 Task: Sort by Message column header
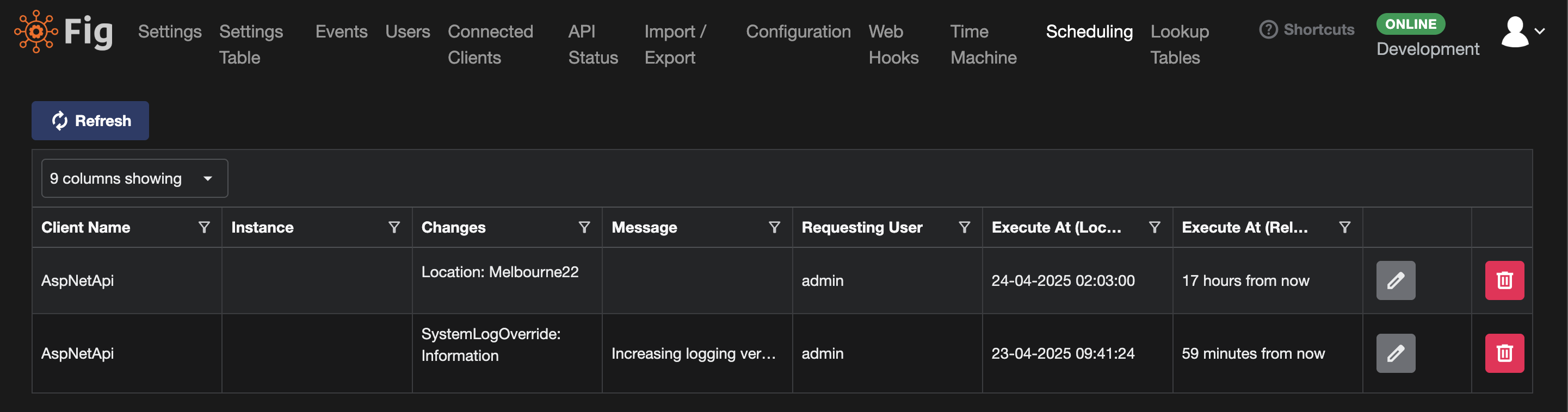tap(644, 227)
